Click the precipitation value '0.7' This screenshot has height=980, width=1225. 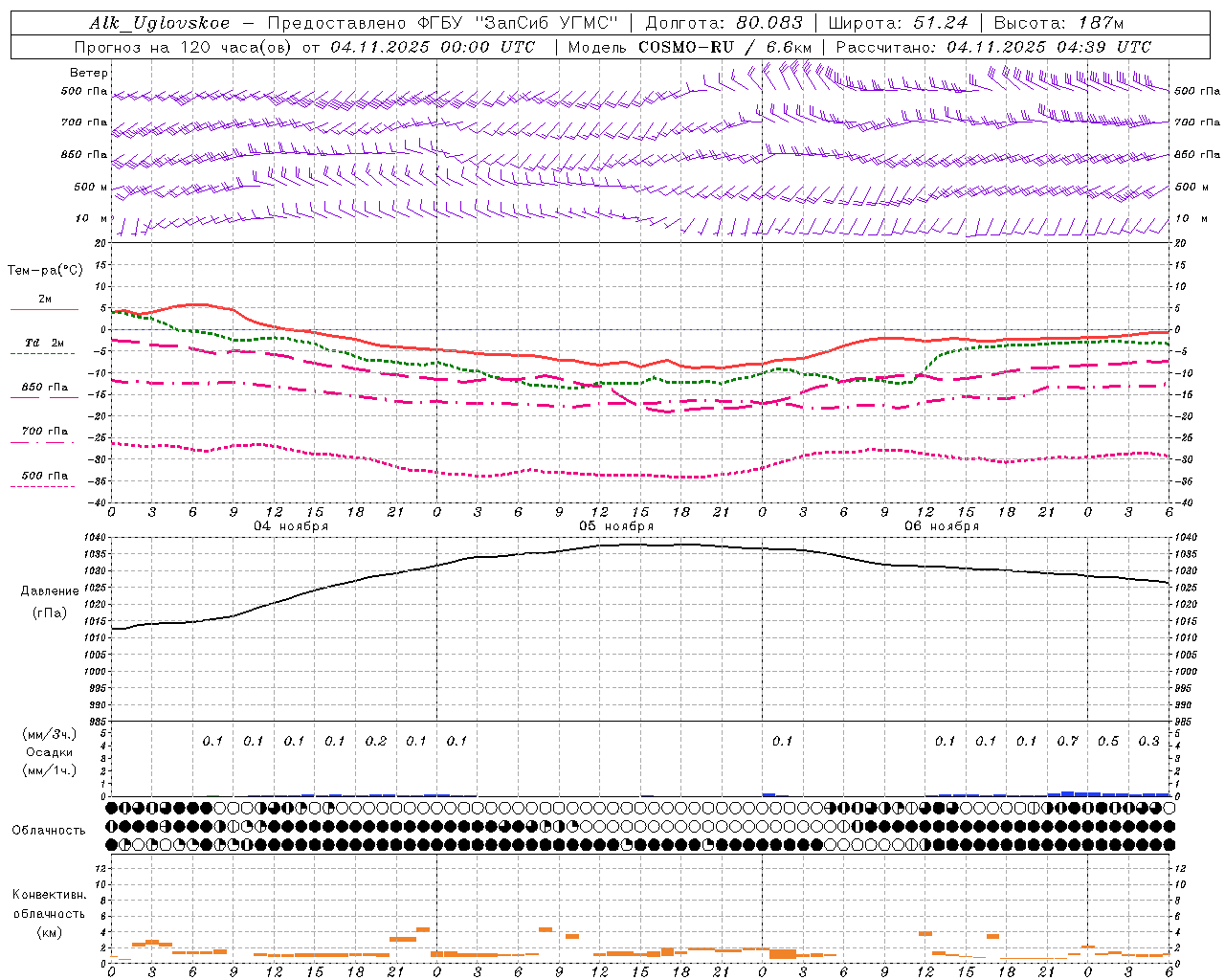click(1067, 741)
